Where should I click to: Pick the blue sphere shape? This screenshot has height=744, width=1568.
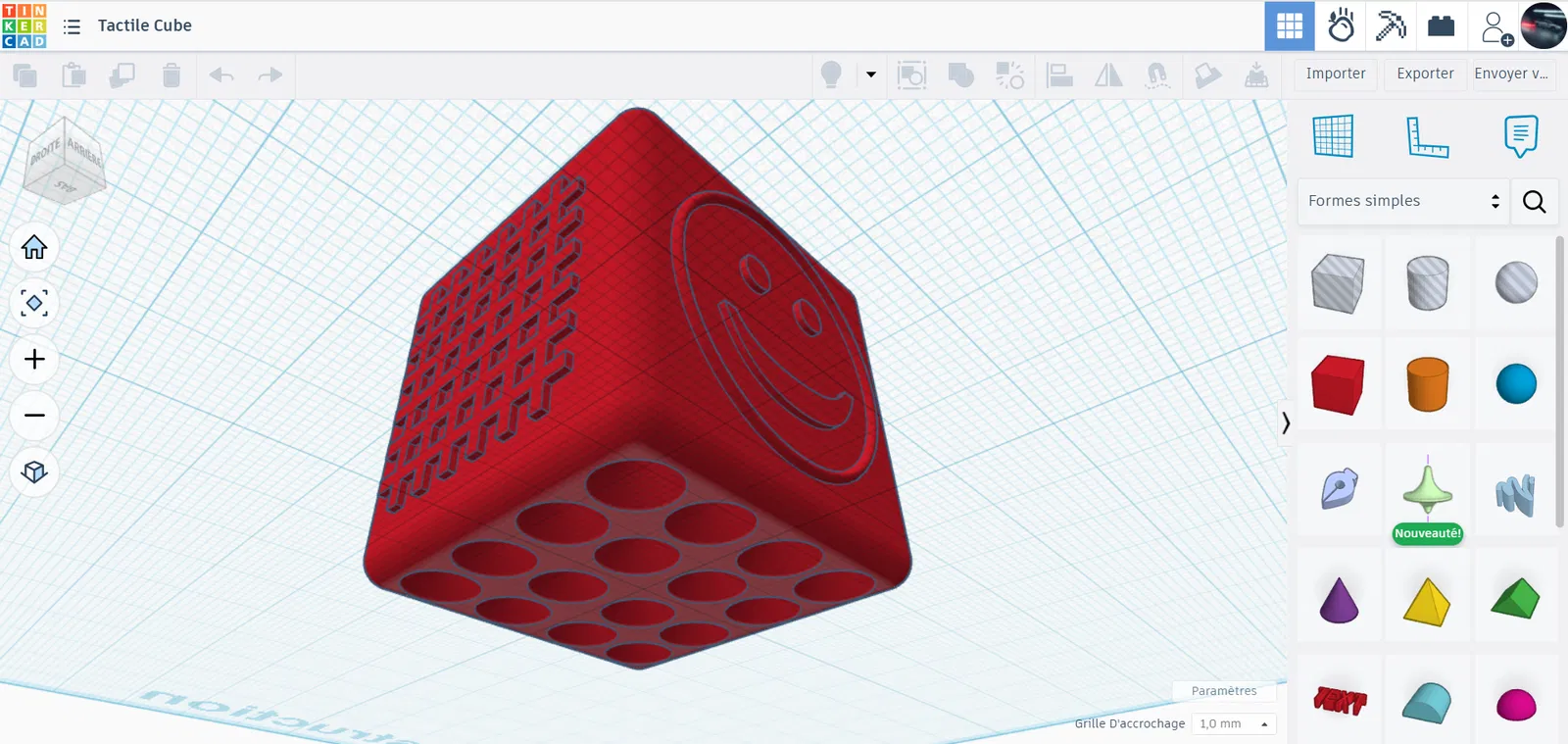[1516, 384]
